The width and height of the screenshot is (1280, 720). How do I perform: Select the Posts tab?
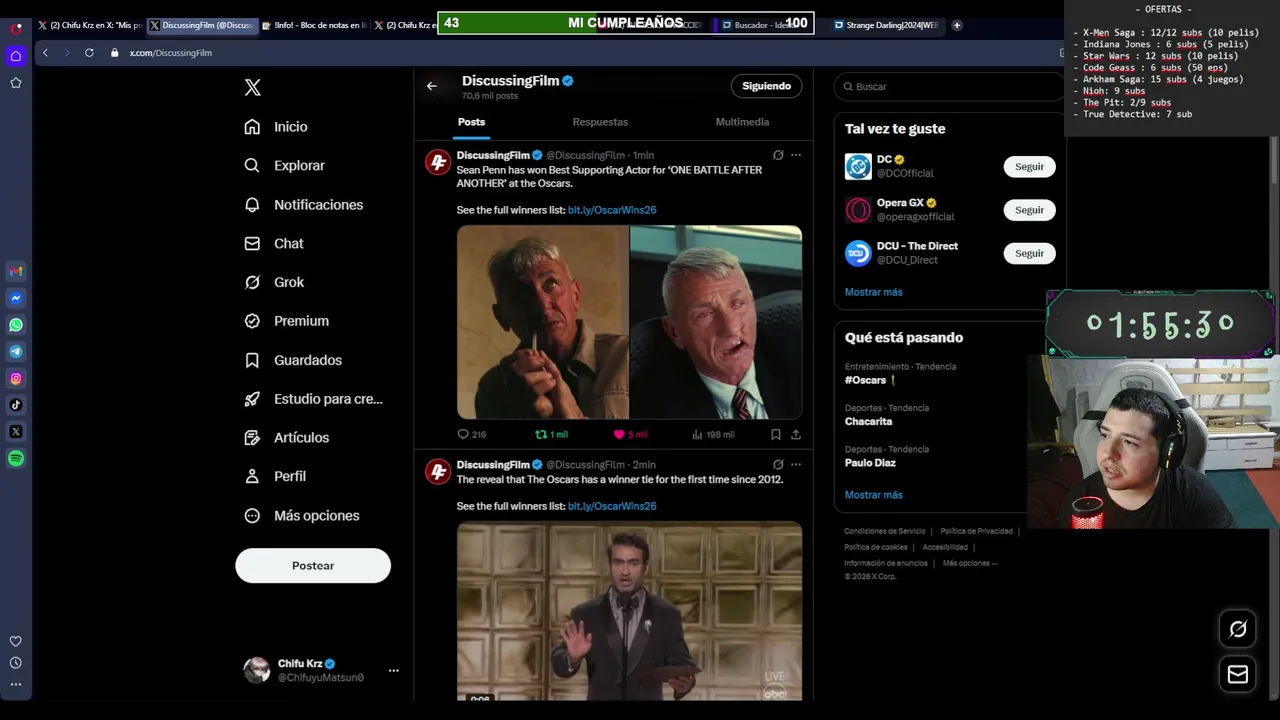(472, 122)
